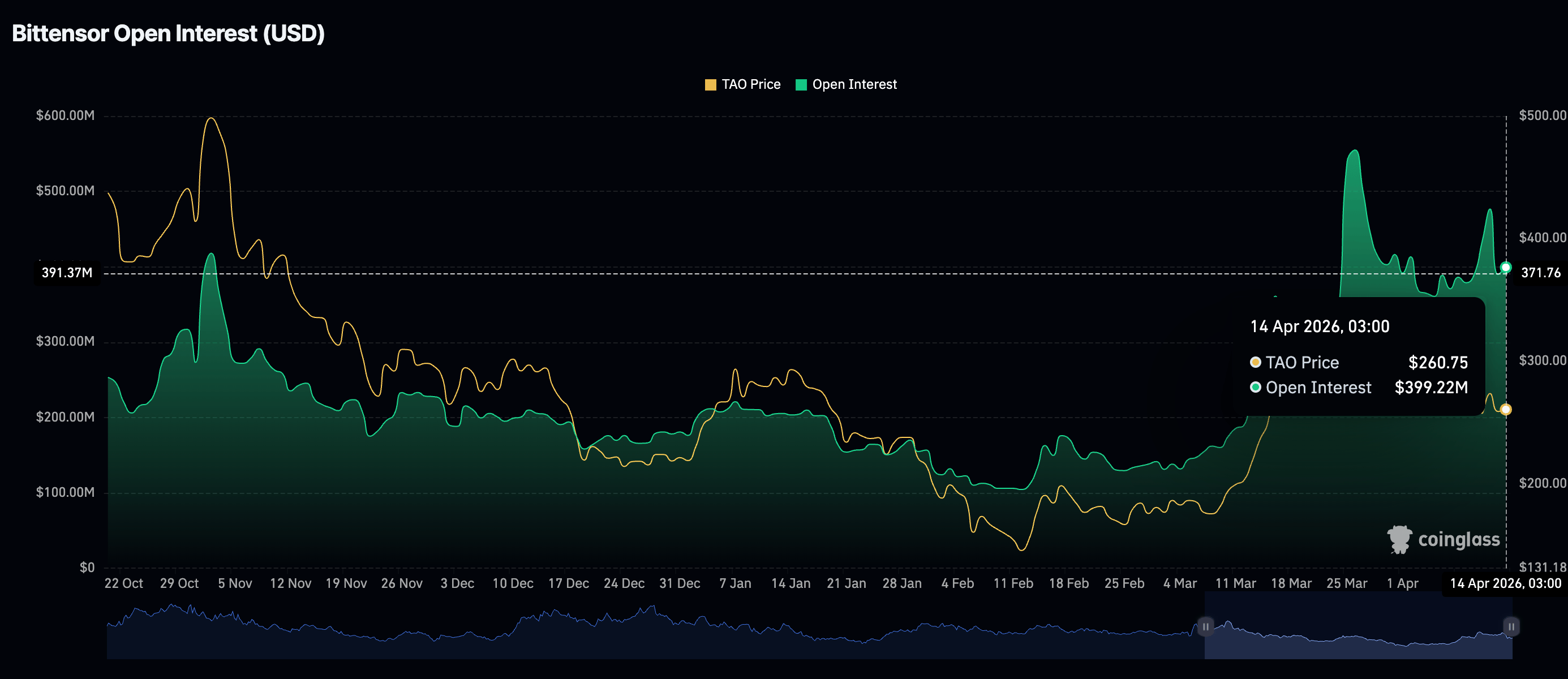
Task: Click the $600.00M left axis label
Action: (x=65, y=115)
